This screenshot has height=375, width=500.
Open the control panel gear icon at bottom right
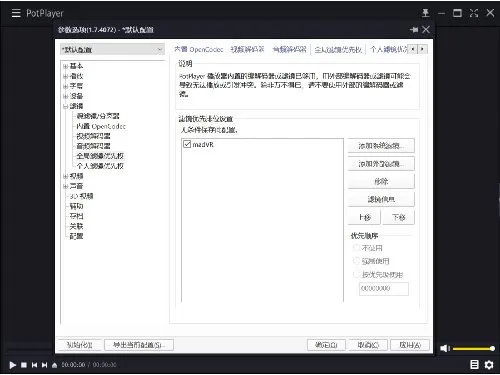(489, 365)
